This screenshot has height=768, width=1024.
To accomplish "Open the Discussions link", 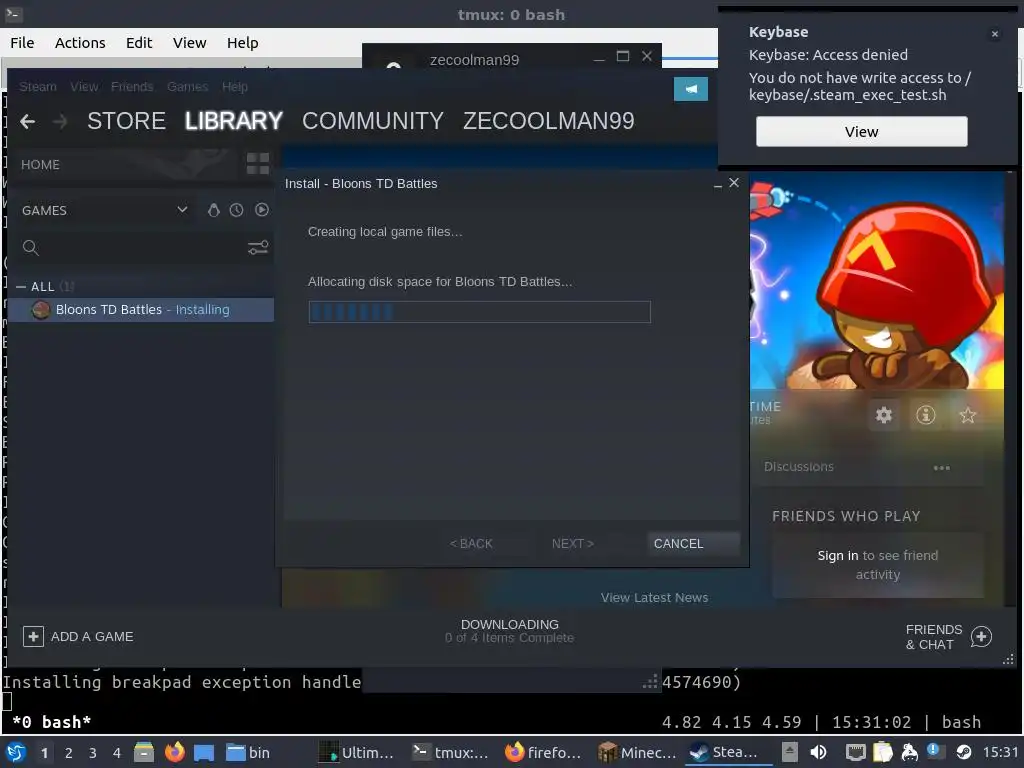I will coord(799,467).
